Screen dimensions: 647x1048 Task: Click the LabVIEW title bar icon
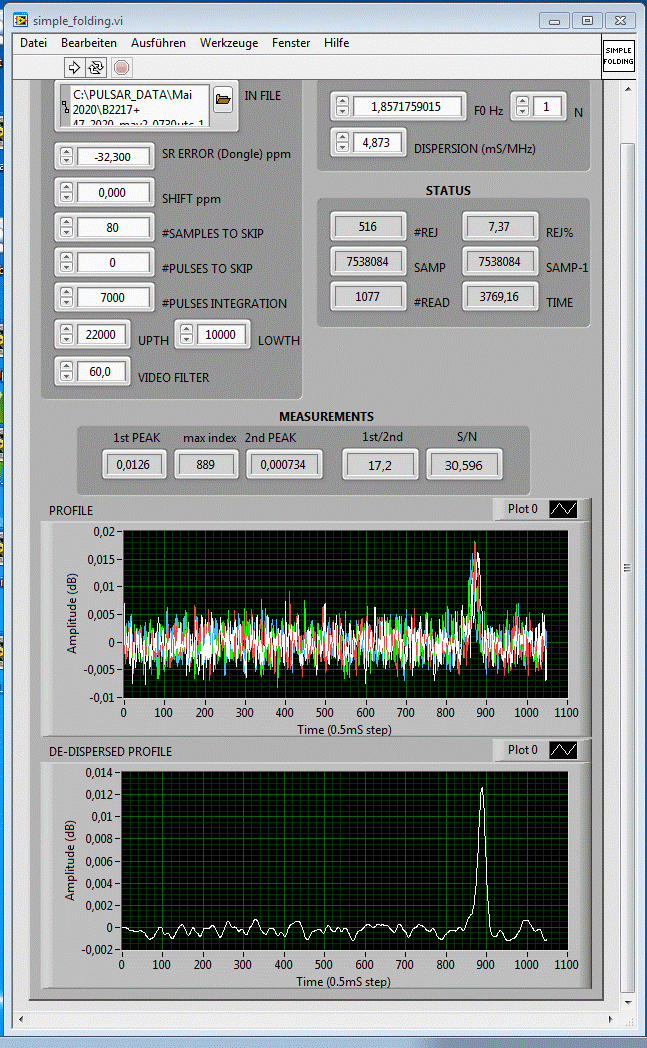point(21,20)
